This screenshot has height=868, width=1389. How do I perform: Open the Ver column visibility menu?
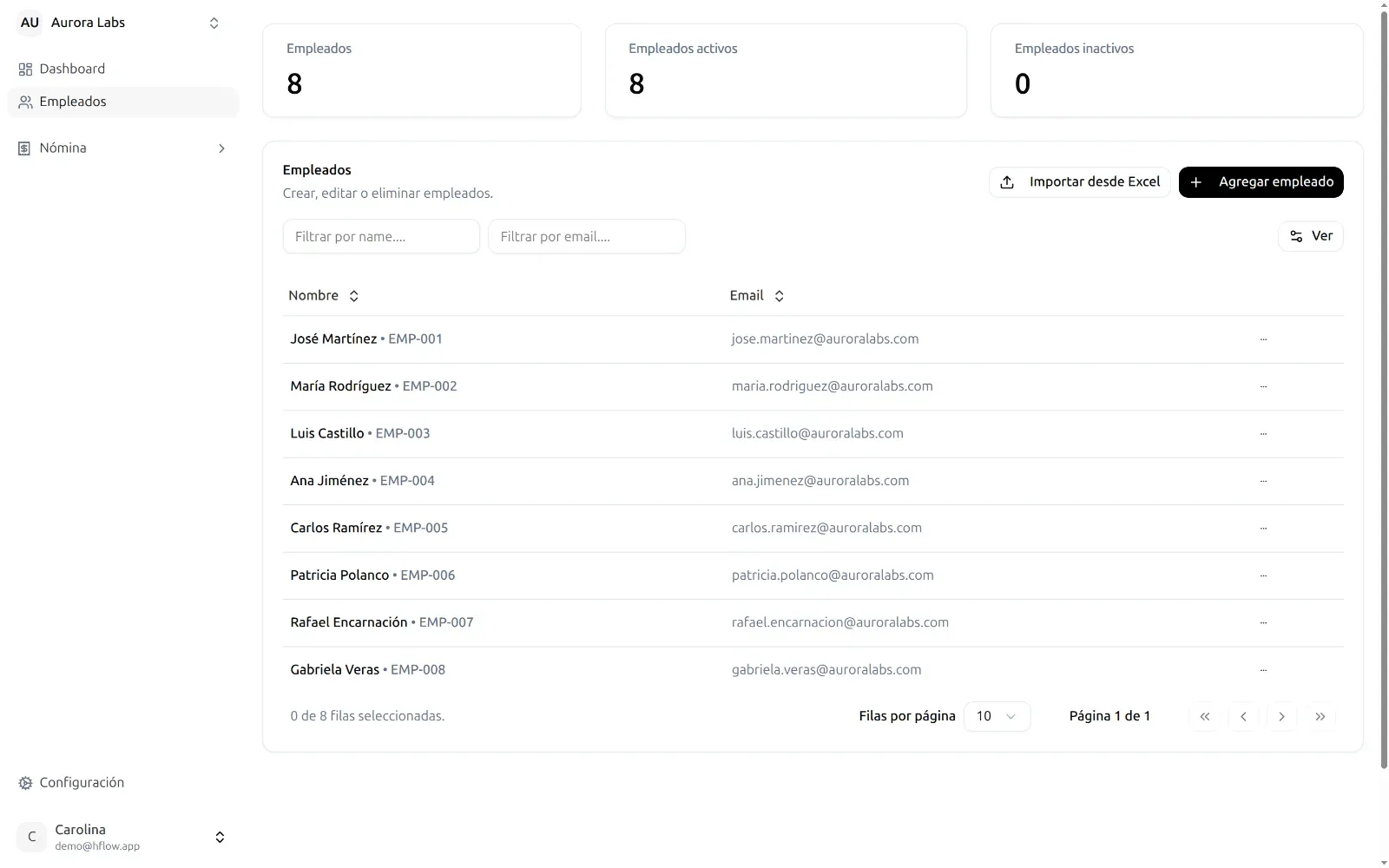click(1310, 236)
